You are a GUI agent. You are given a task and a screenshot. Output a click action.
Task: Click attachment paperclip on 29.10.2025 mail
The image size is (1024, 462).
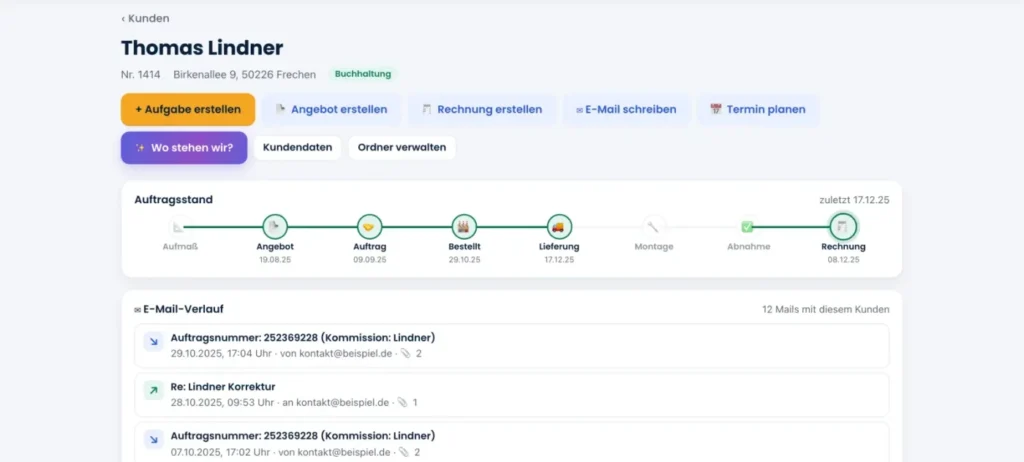(x=405, y=354)
